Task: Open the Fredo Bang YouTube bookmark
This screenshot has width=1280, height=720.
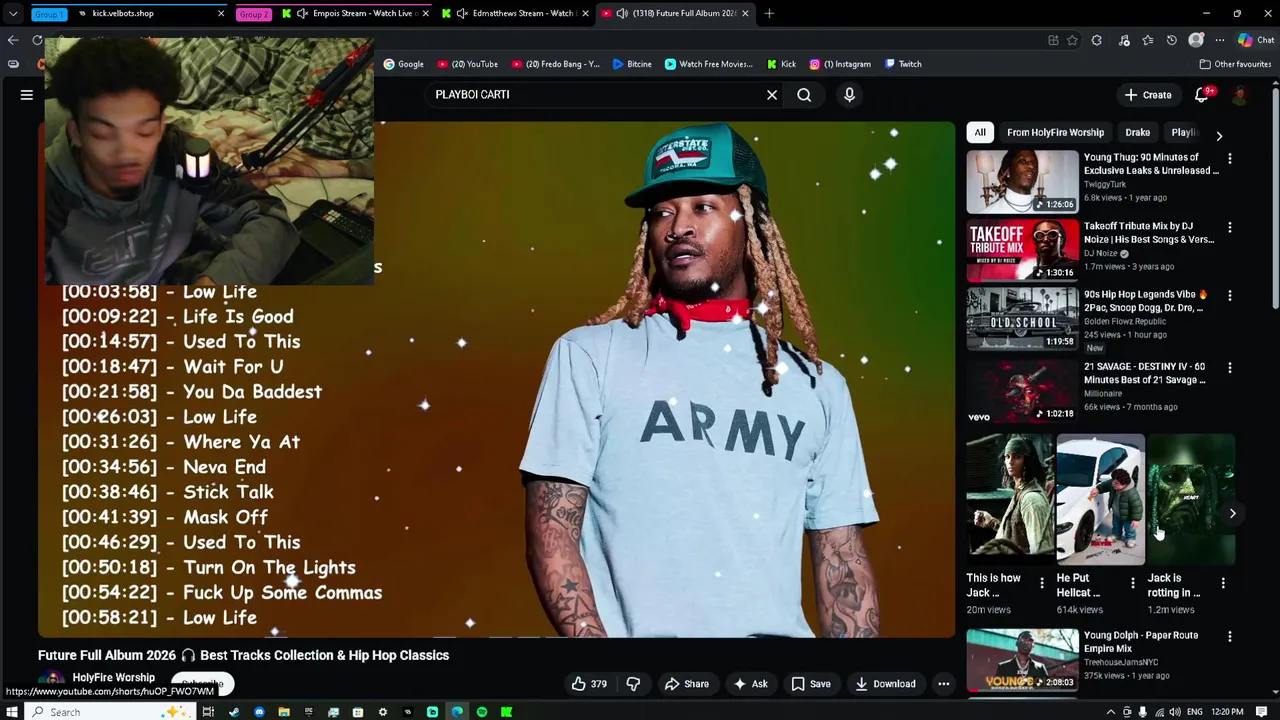Action: (x=555, y=64)
